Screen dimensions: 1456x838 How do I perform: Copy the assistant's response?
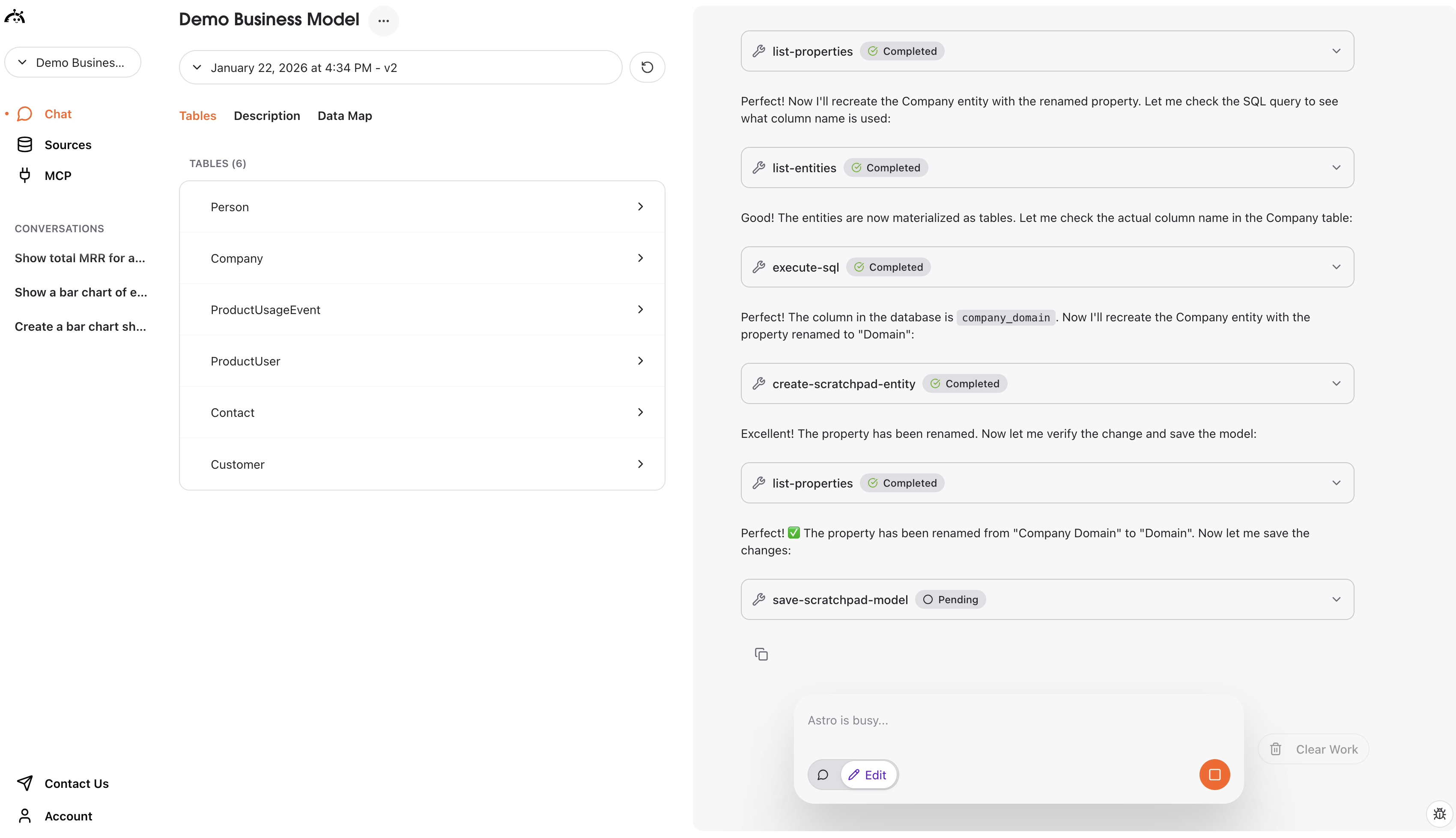[x=761, y=654]
